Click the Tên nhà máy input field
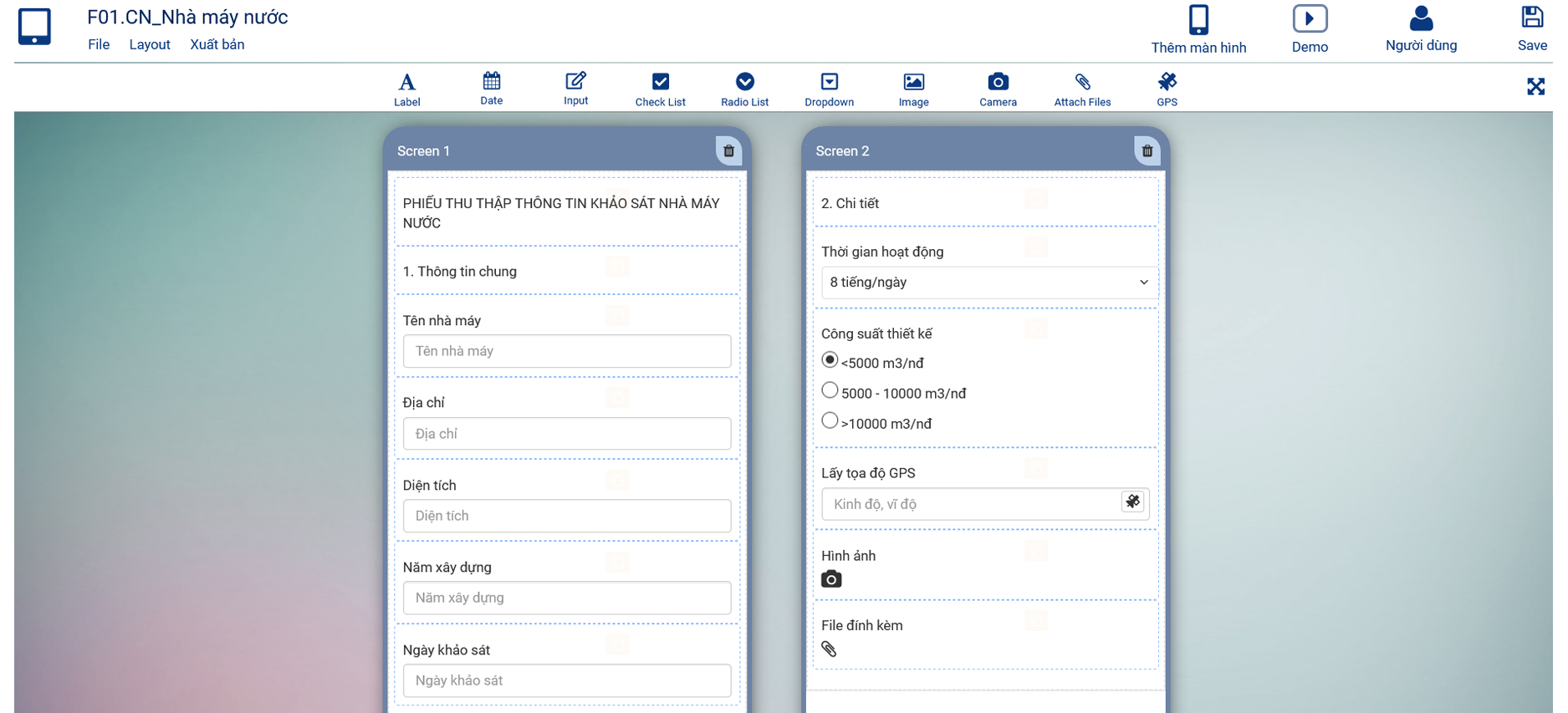The height and width of the screenshot is (713, 1568). click(566, 351)
